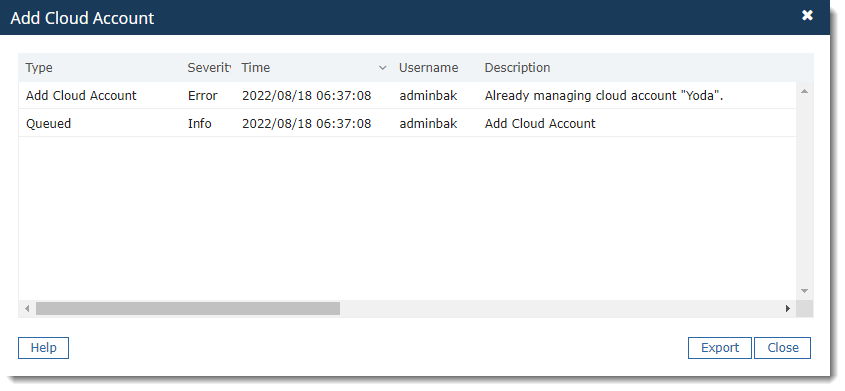The width and height of the screenshot is (845, 391).
Task: Click the 'Error' severity cell
Action: pos(203,96)
